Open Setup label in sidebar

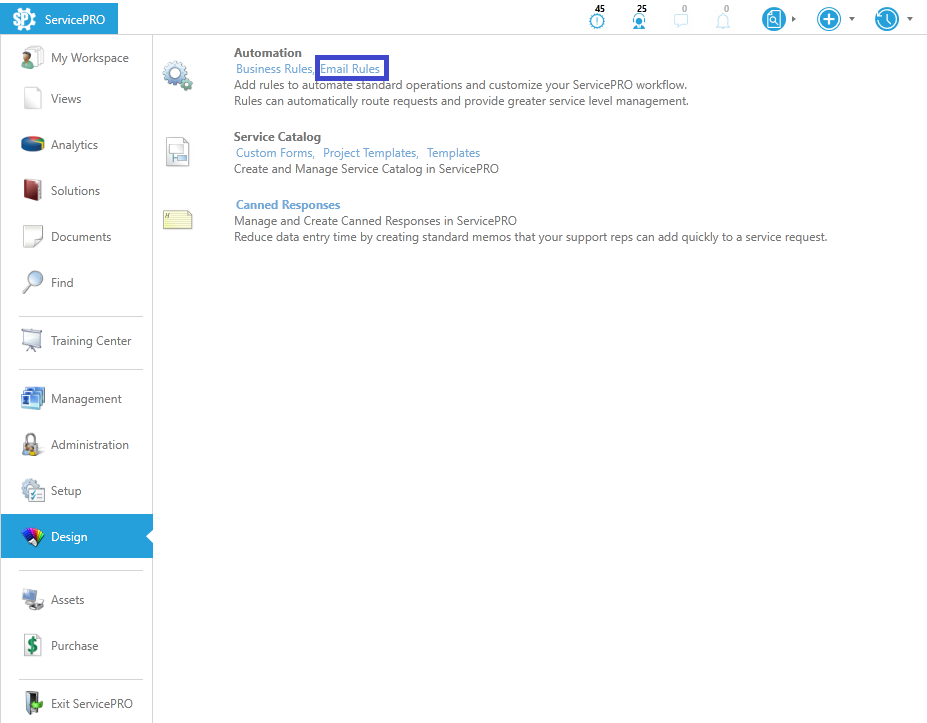[66, 491]
